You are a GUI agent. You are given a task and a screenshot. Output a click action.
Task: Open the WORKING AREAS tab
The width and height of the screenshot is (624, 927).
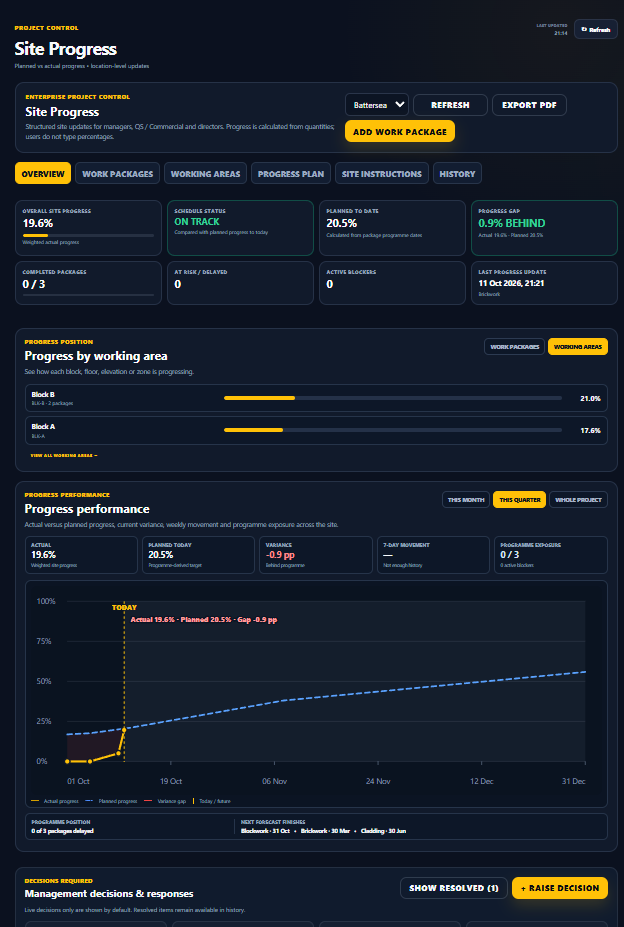[205, 173]
